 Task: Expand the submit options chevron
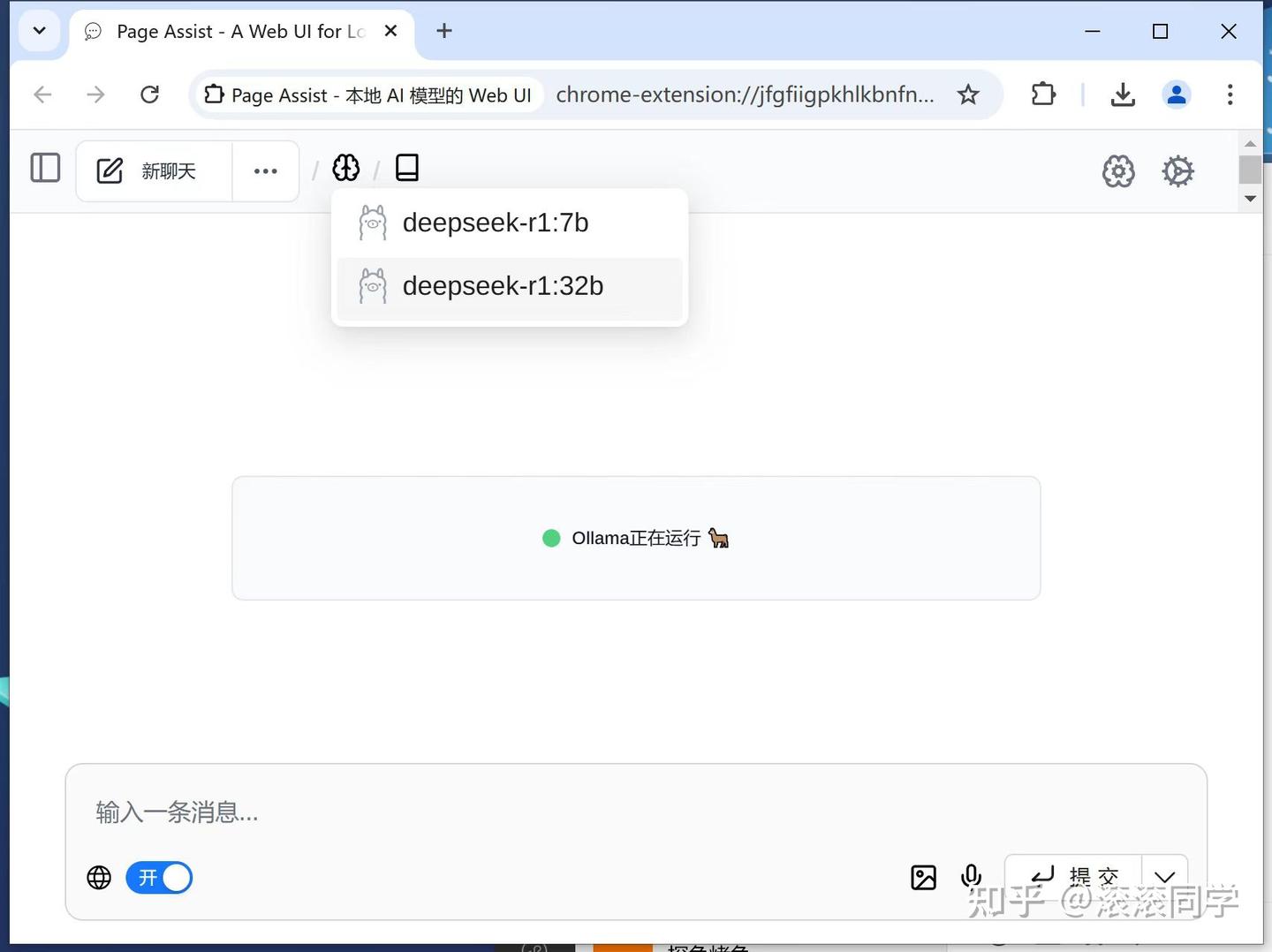(x=1163, y=877)
